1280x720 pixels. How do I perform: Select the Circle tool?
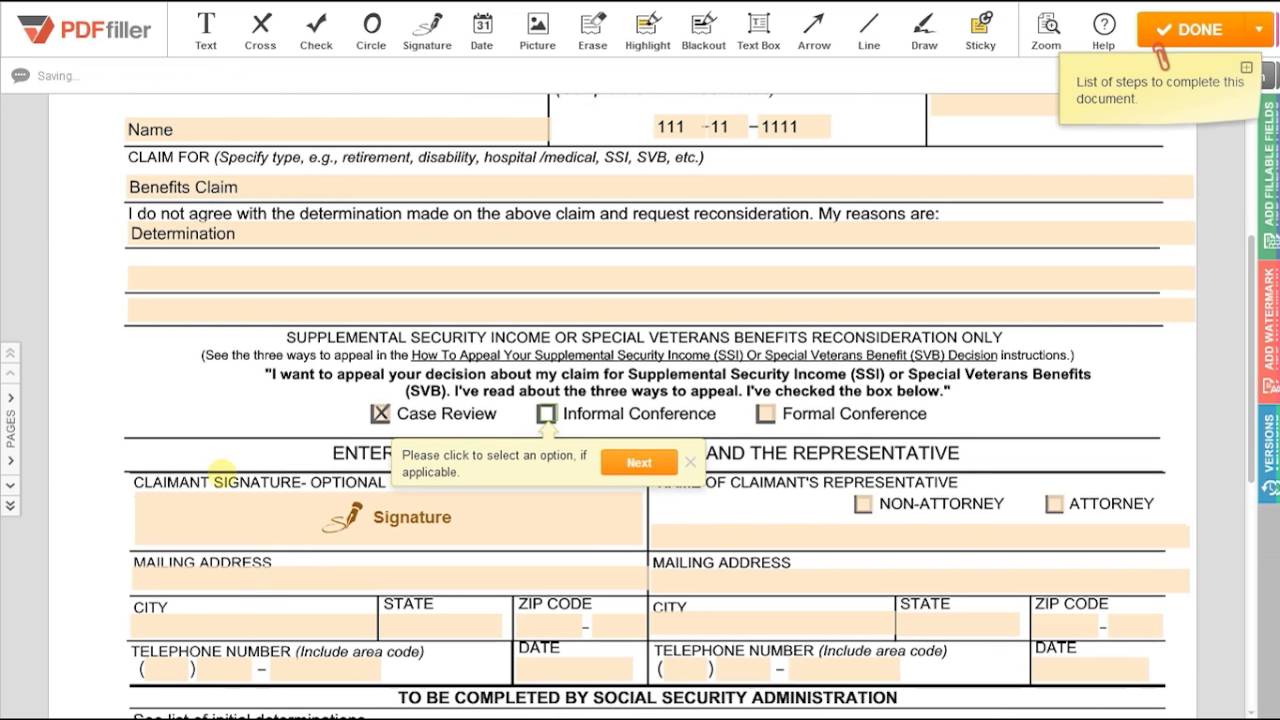pos(371,30)
